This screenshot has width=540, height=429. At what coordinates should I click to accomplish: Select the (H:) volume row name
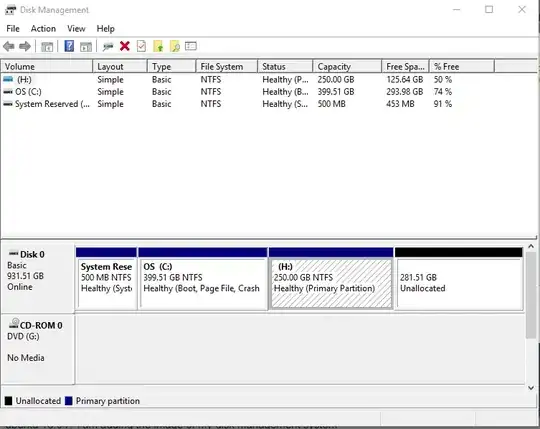[24, 80]
